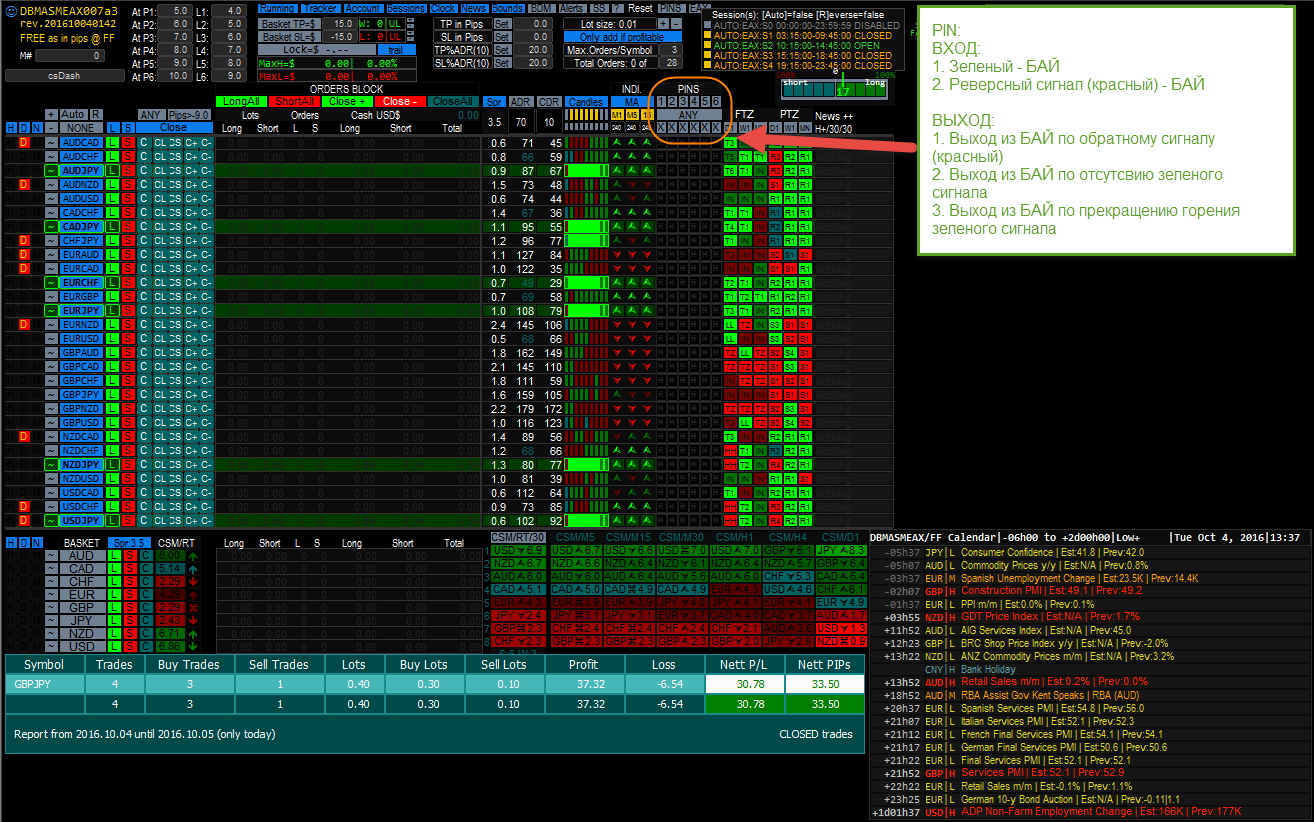Toggle the red D flag for AUDCAD

[24, 143]
